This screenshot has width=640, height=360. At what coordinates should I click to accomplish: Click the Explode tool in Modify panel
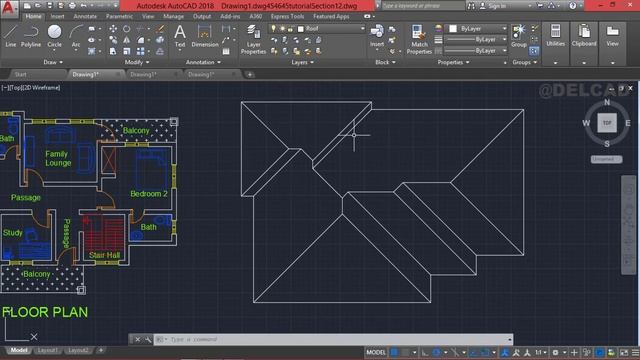160,40
